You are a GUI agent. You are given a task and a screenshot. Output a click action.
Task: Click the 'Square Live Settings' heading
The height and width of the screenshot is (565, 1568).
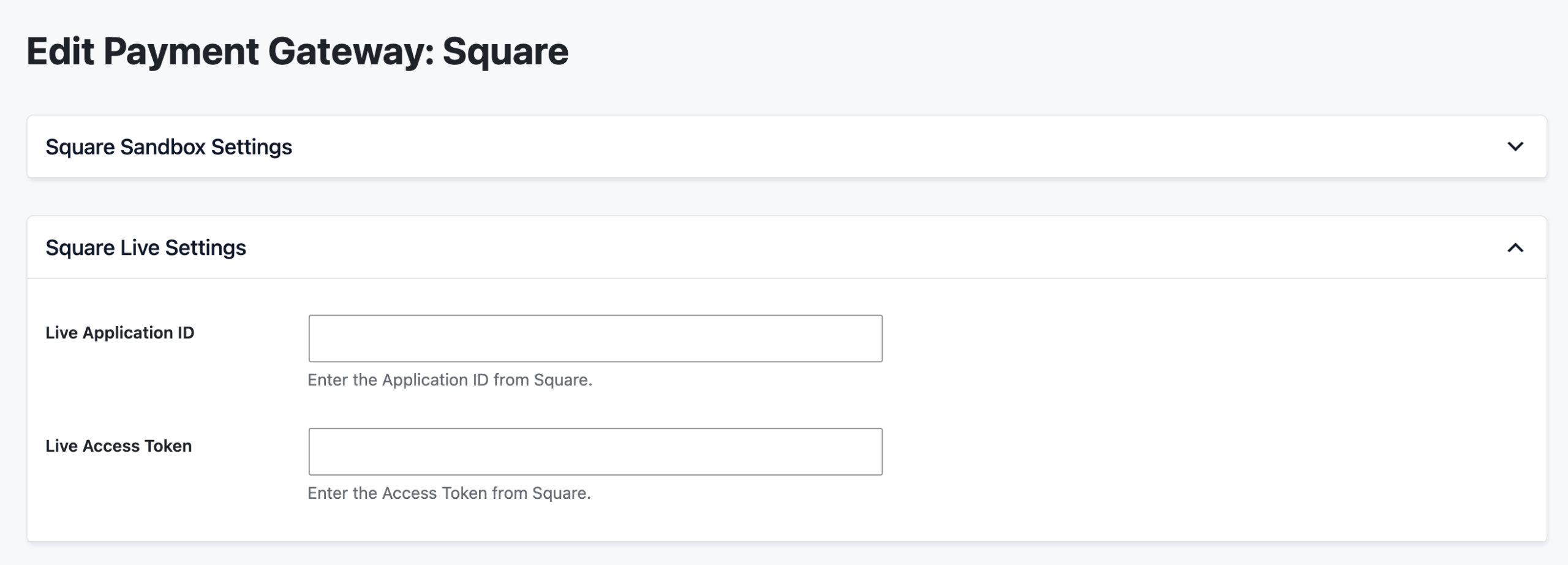[146, 248]
